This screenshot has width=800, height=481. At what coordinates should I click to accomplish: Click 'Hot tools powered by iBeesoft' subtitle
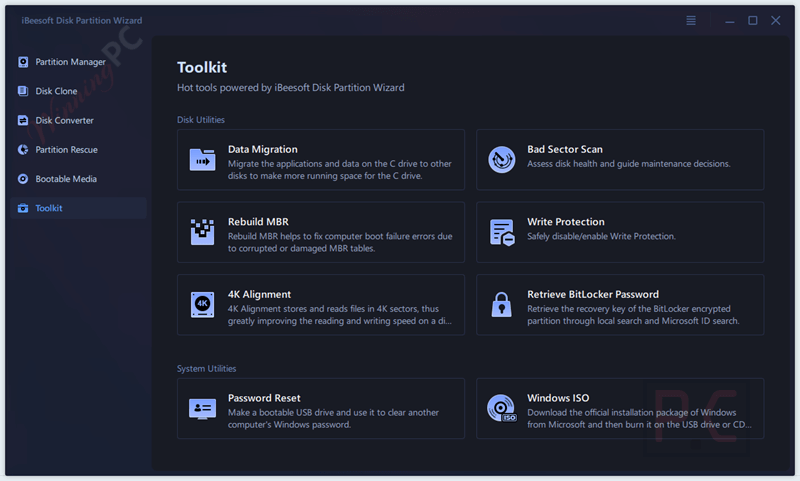point(290,88)
